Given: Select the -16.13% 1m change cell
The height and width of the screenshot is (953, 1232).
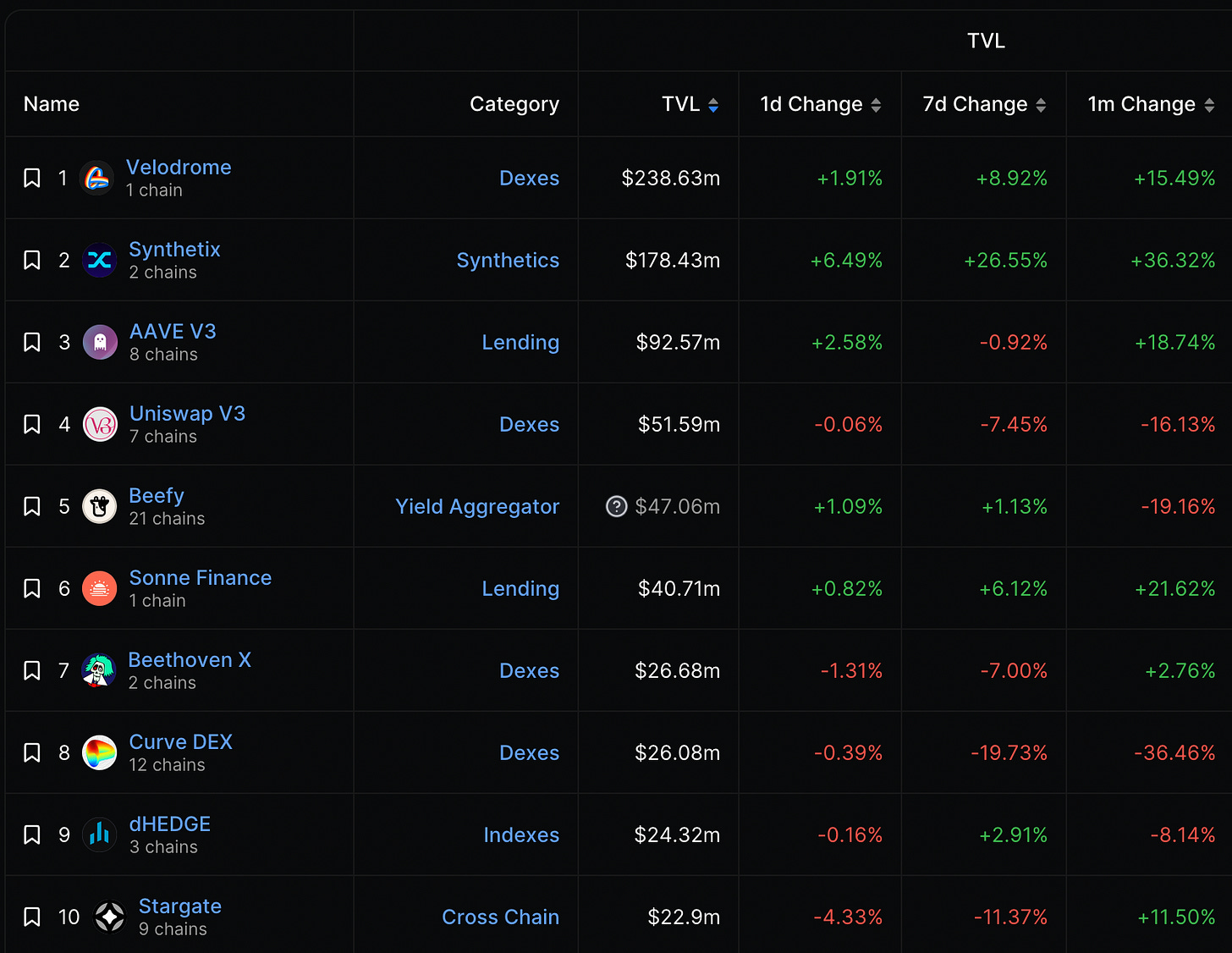Looking at the screenshot, I should point(1178,424).
